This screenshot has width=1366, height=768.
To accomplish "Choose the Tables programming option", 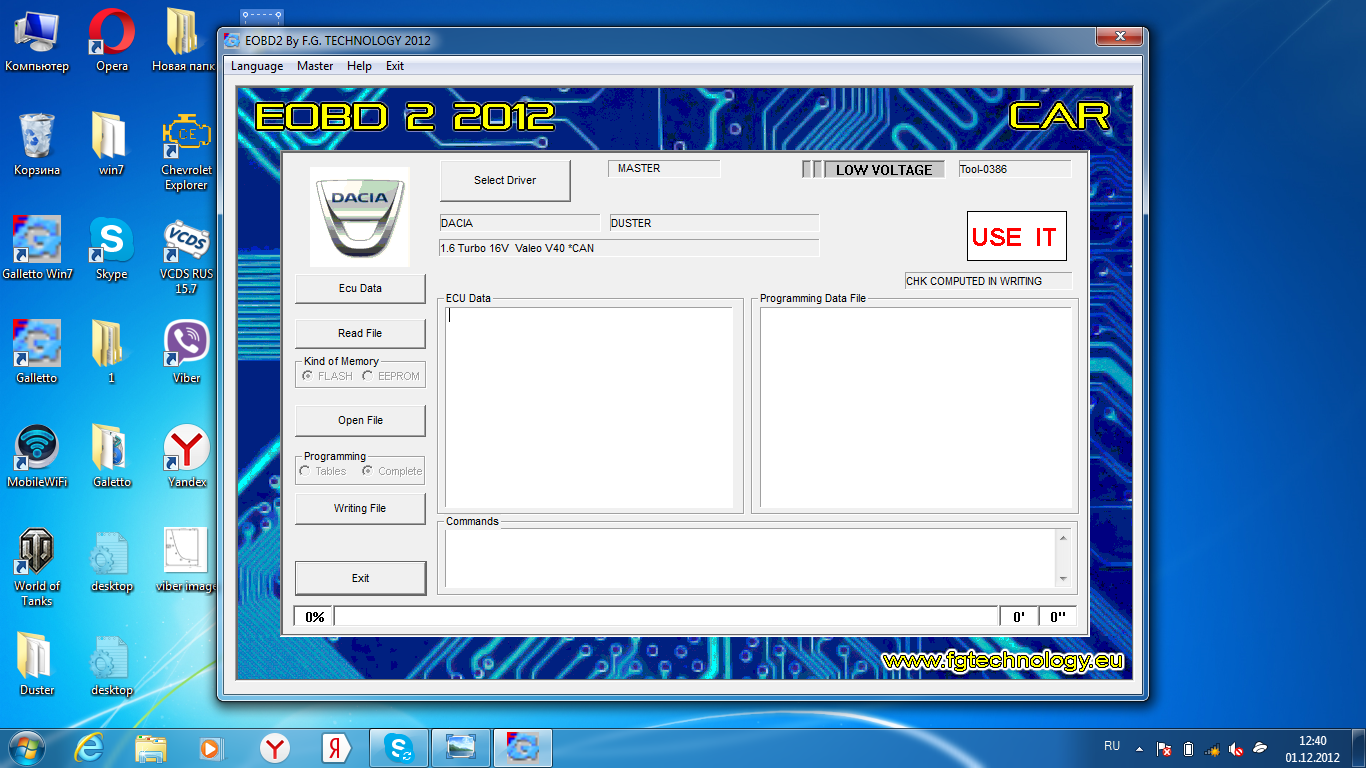I will point(305,471).
